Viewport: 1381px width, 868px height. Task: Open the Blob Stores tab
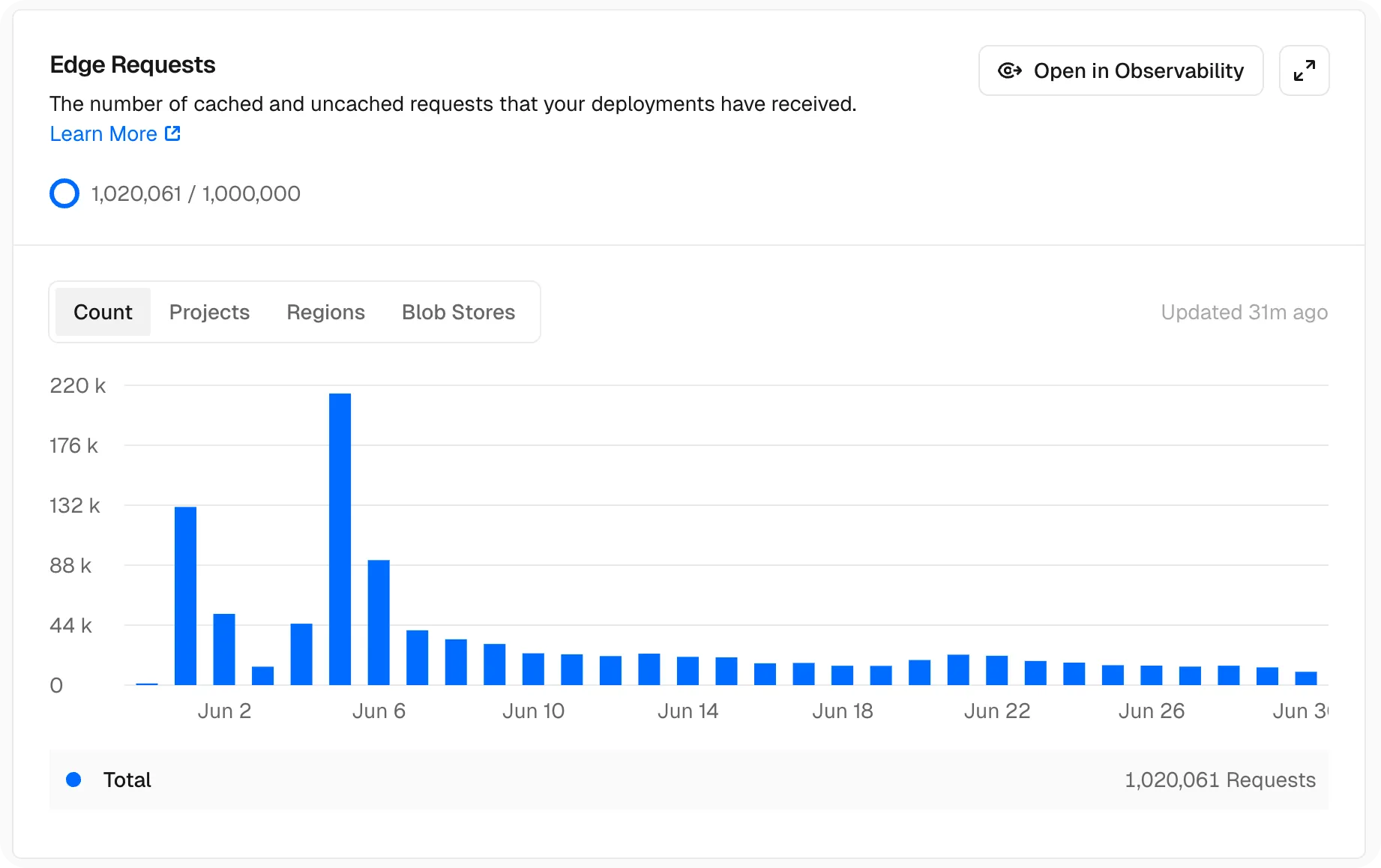click(x=458, y=312)
